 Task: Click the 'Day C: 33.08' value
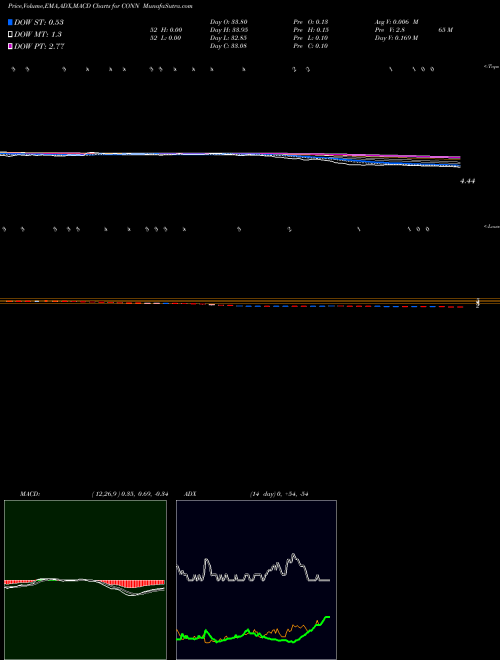tap(228, 46)
